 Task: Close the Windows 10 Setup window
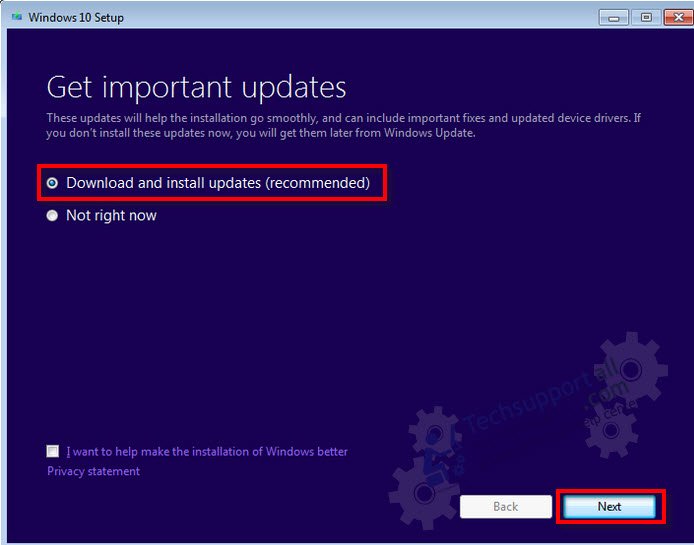click(679, 18)
